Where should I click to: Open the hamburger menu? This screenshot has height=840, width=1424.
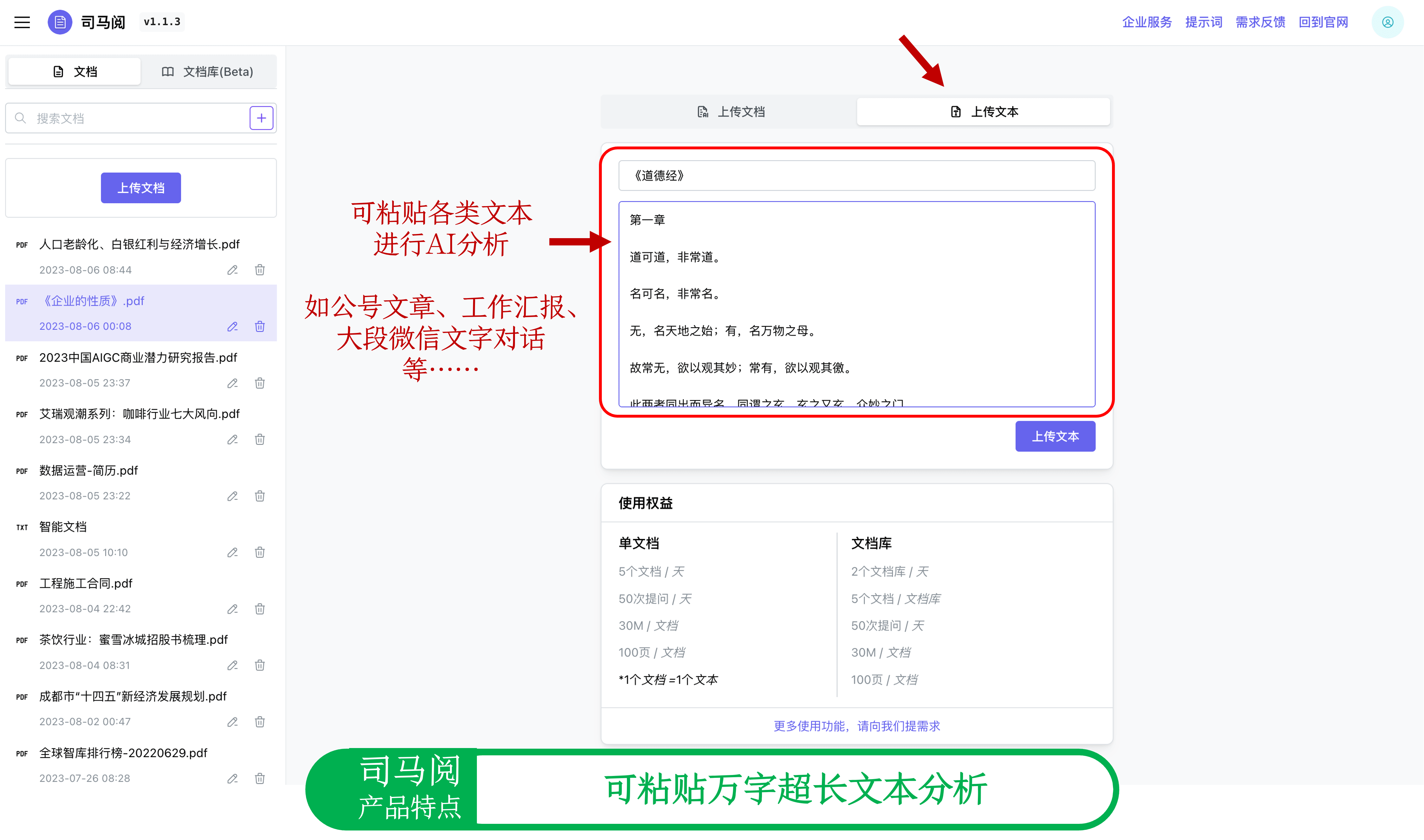(22, 23)
